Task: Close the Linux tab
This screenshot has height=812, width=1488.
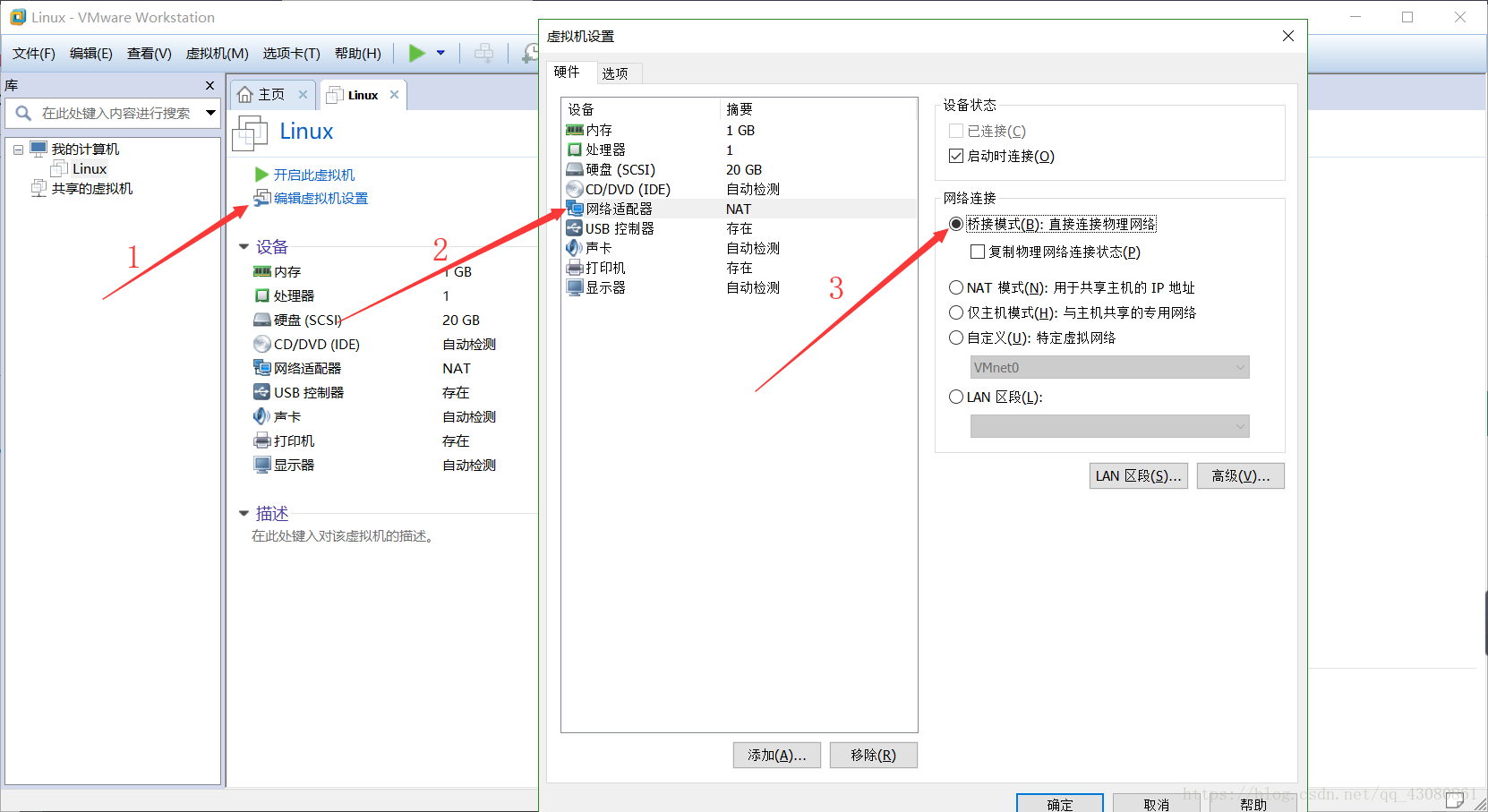Action: 394,94
